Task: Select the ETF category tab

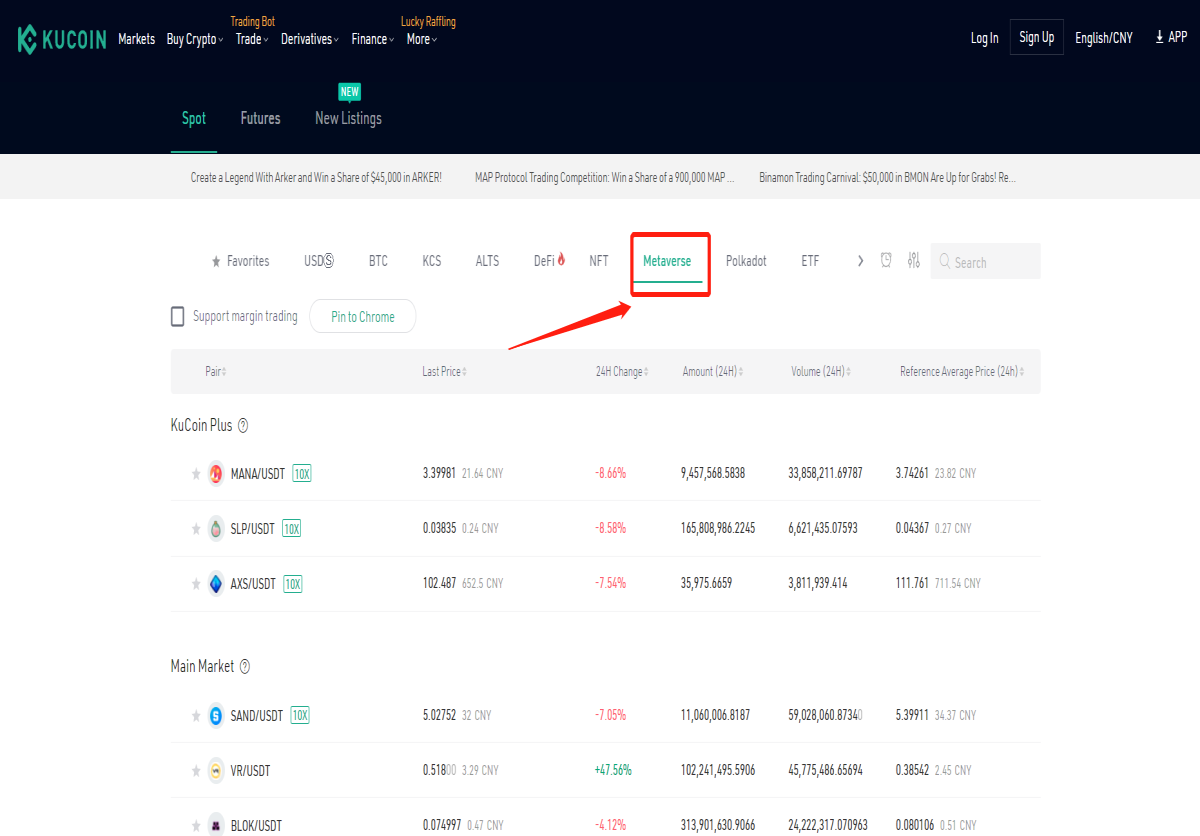Action: point(810,261)
